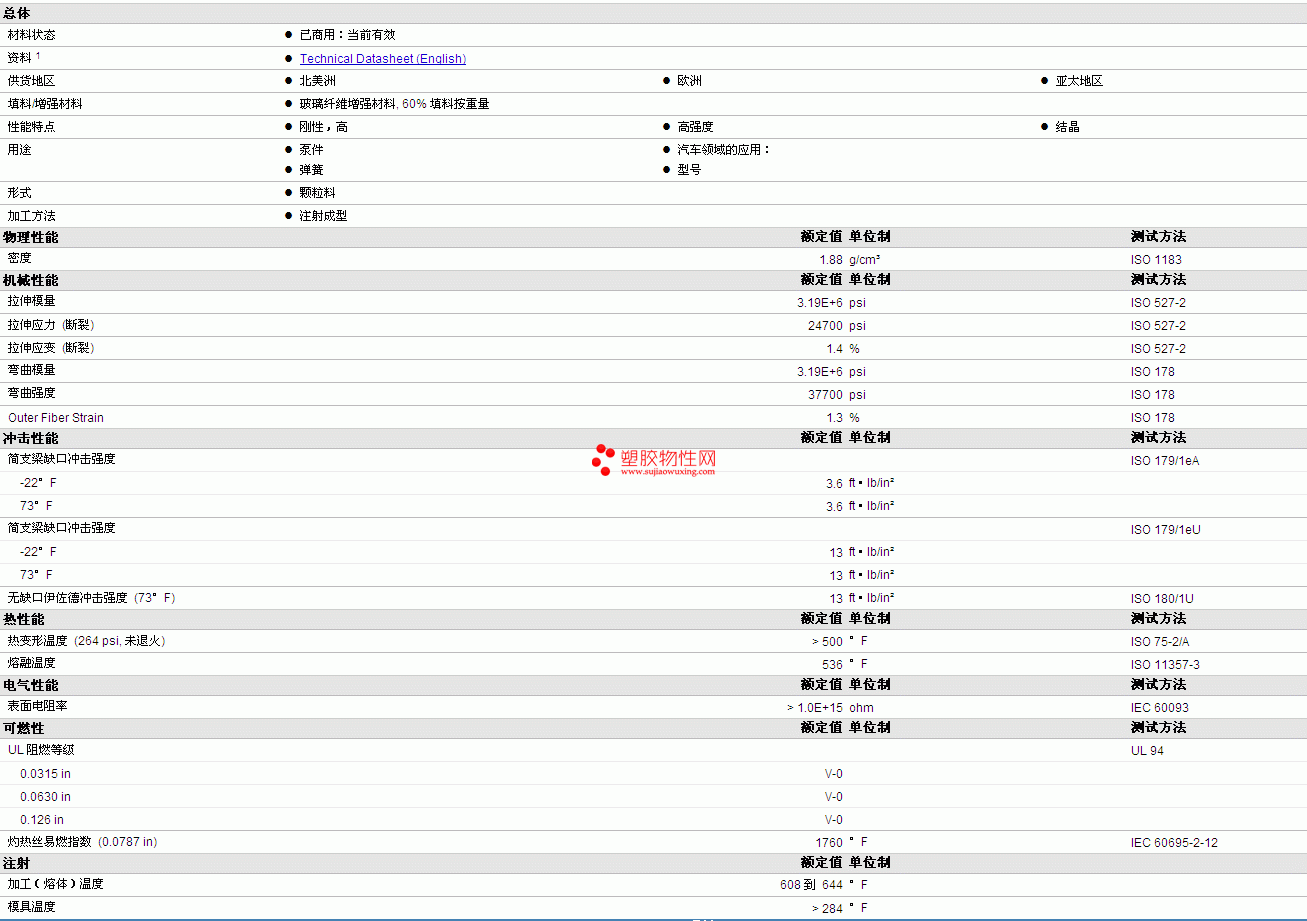Viewport: 1307px width, 921px height.
Task: Click the V-0 rating for 0.126 in
Action: [x=833, y=820]
